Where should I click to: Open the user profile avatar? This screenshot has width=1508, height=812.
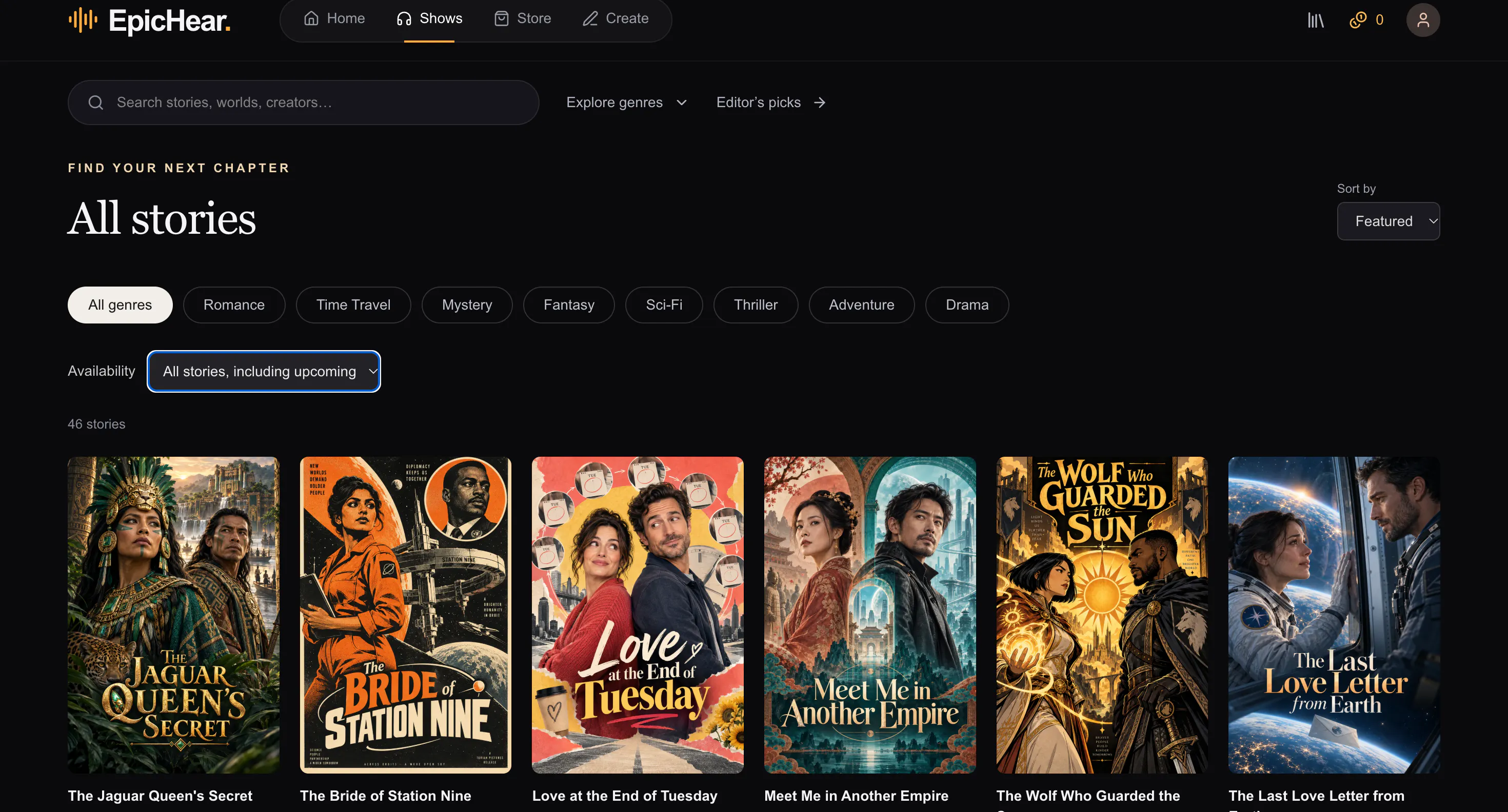[x=1423, y=21]
